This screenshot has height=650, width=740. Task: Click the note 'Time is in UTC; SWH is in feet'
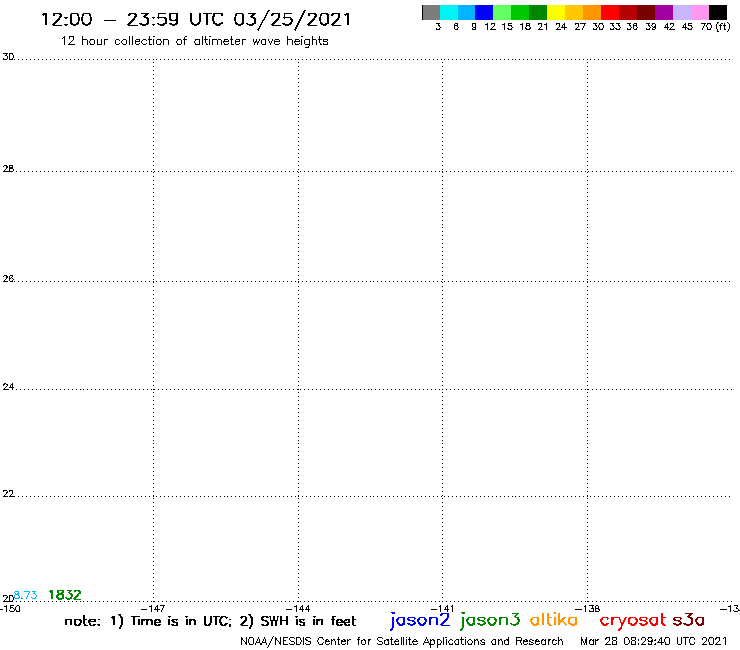210,621
